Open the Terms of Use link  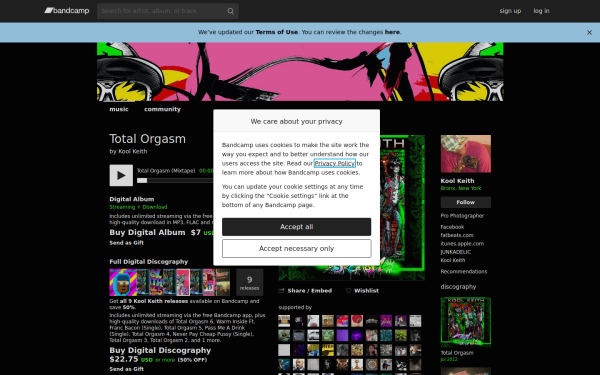point(276,32)
